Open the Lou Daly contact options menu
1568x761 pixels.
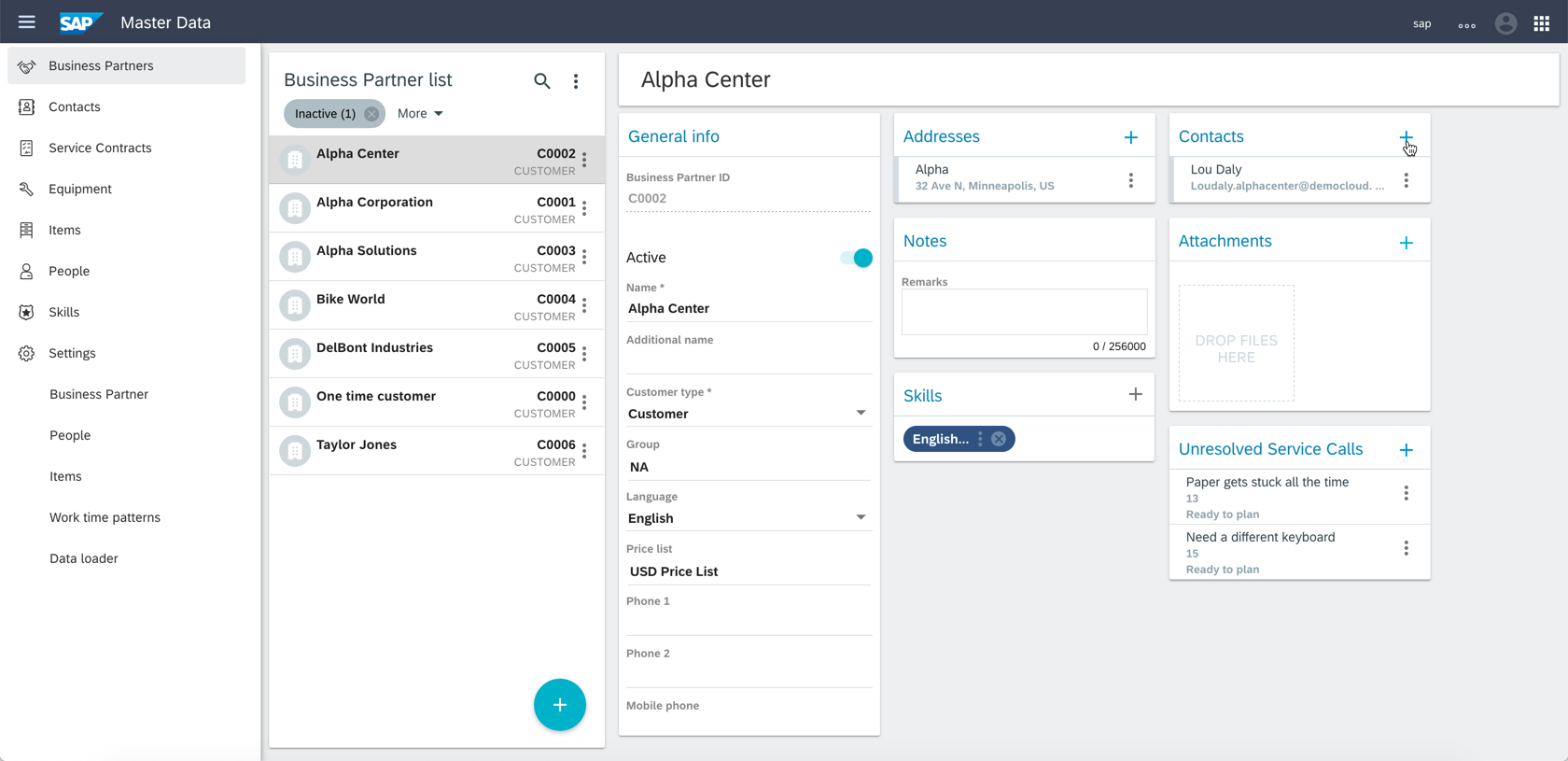(1406, 180)
